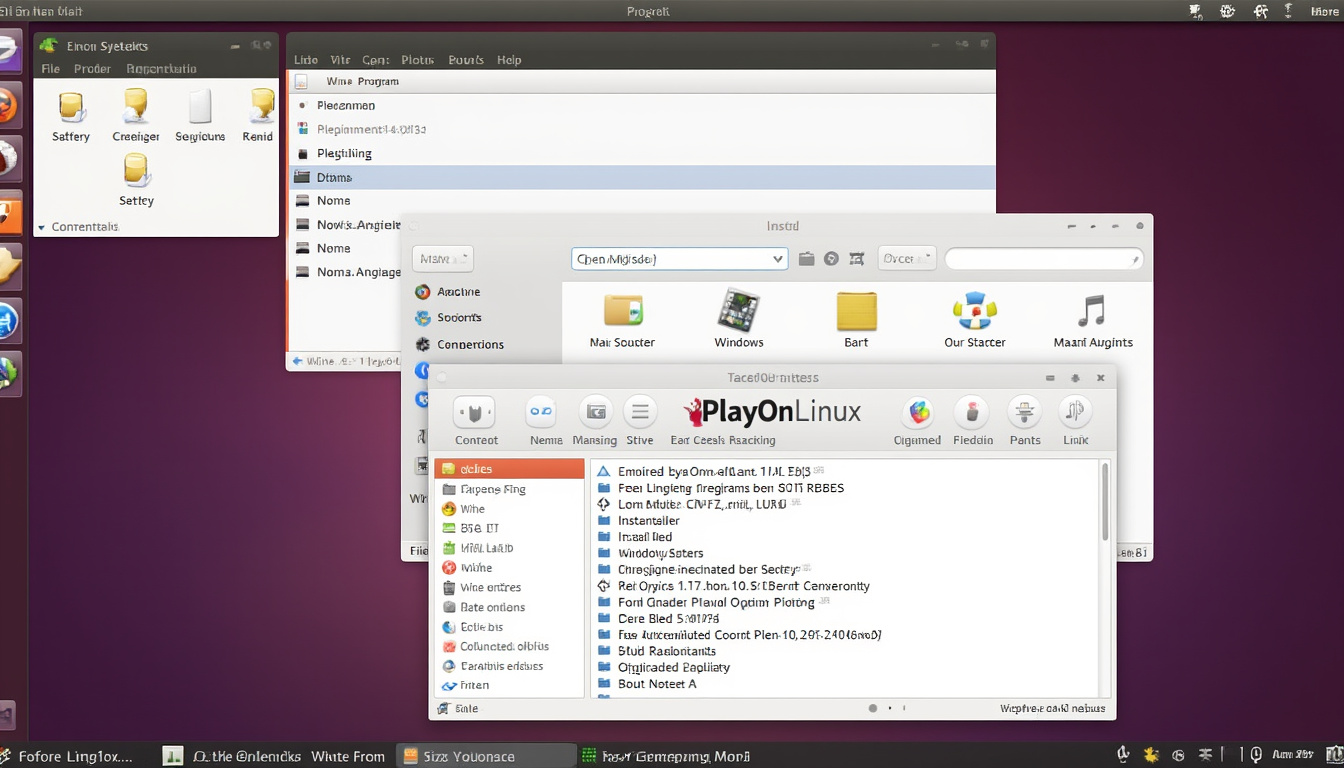Open the Vitr menu in the Wine window
1344x768 pixels.
click(340, 60)
